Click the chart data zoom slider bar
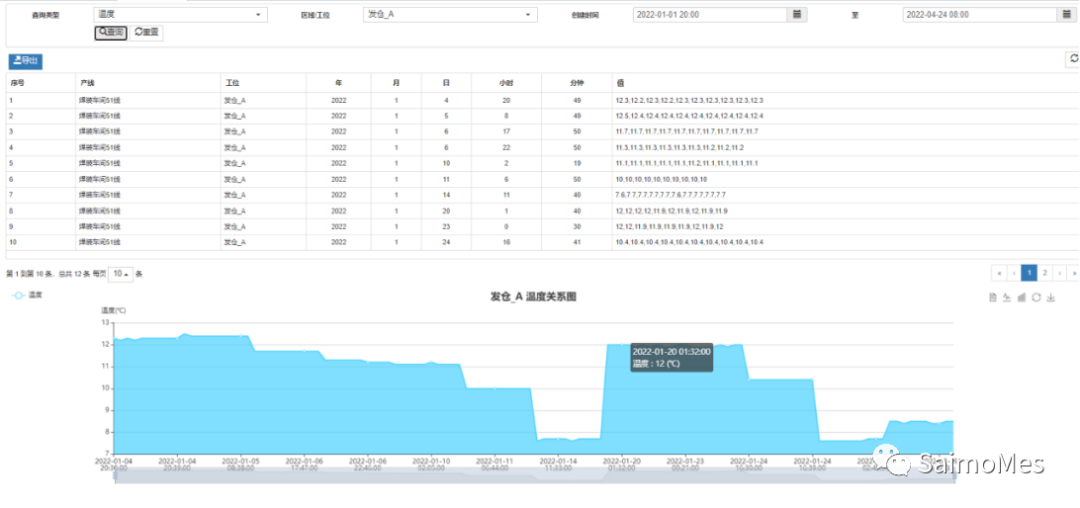 tap(535, 477)
